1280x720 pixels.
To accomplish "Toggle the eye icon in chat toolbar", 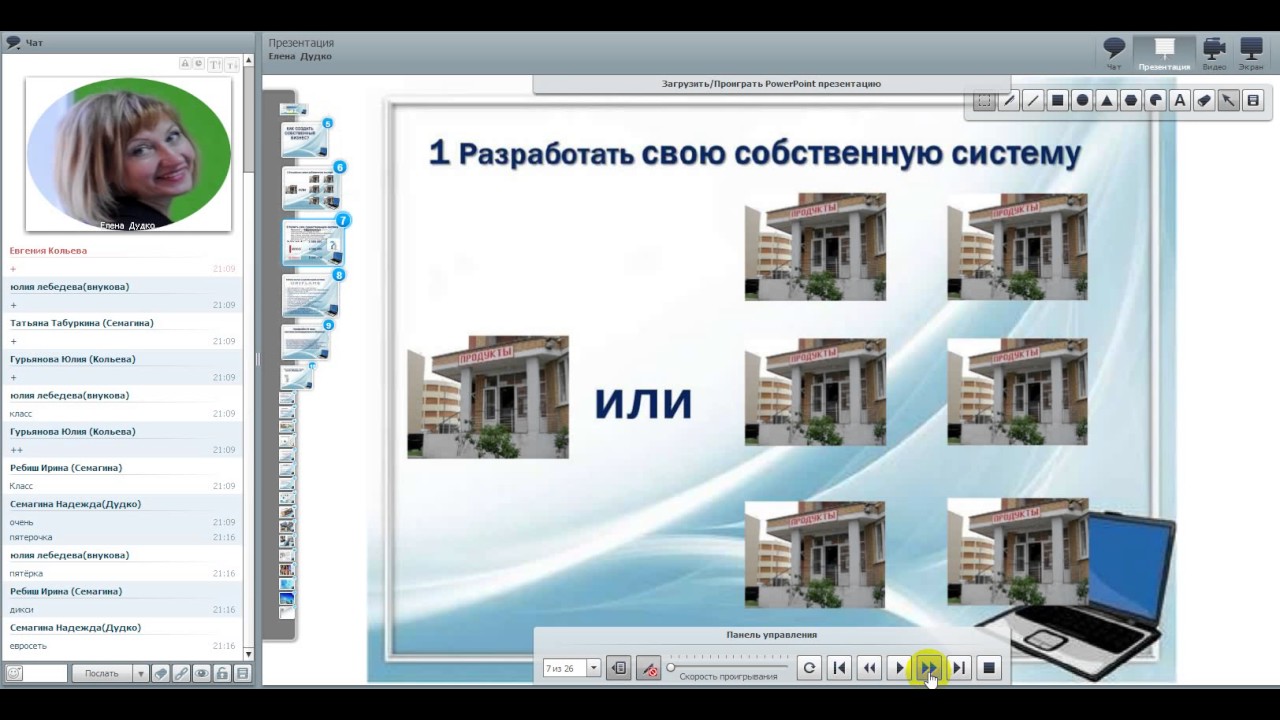I will [201, 674].
